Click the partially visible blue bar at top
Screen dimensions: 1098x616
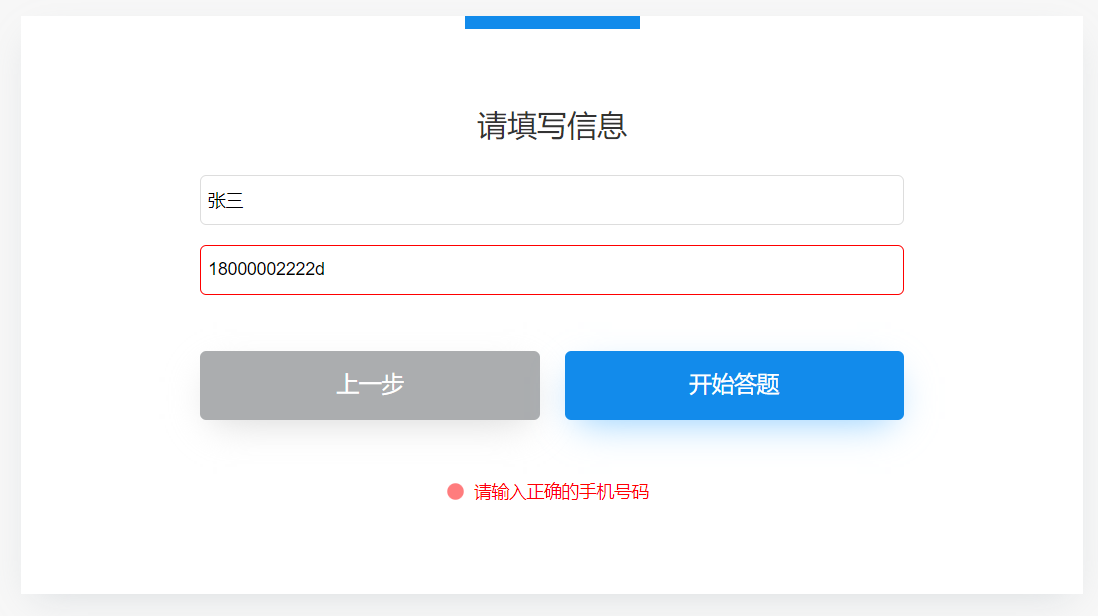[552, 22]
